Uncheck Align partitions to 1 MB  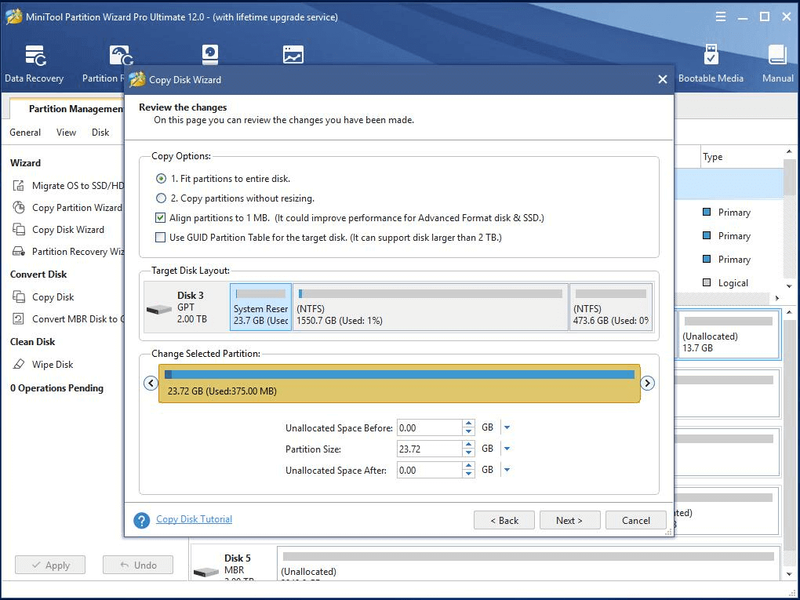tap(160, 218)
